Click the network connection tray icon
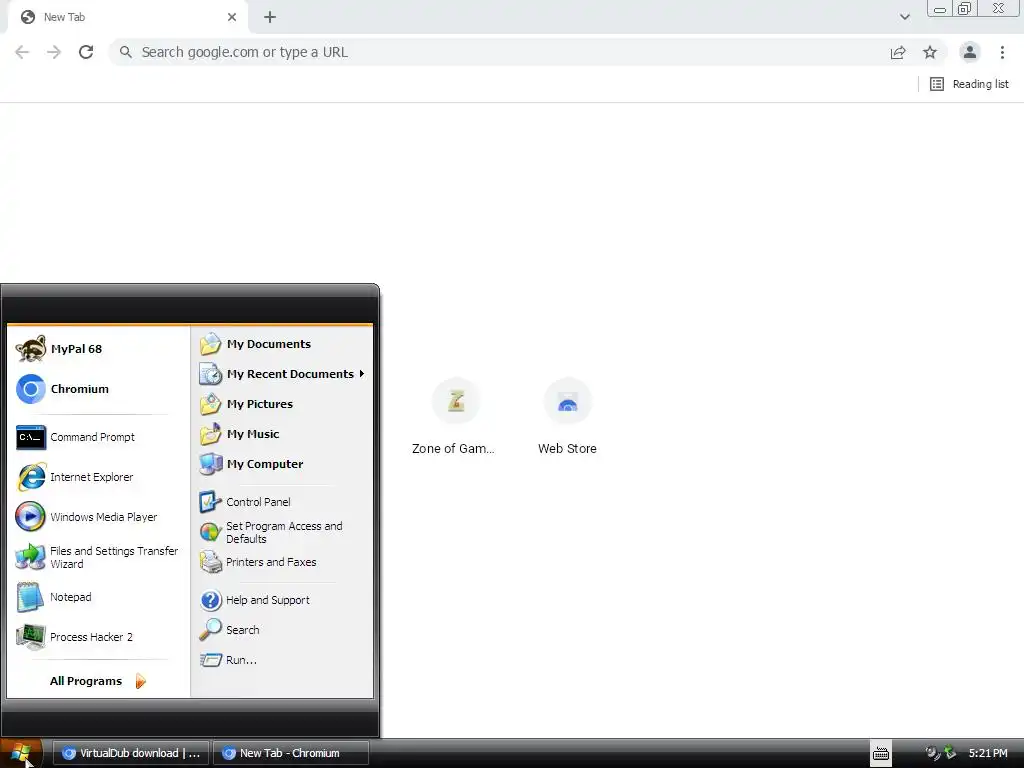The image size is (1024, 768). [x=950, y=753]
